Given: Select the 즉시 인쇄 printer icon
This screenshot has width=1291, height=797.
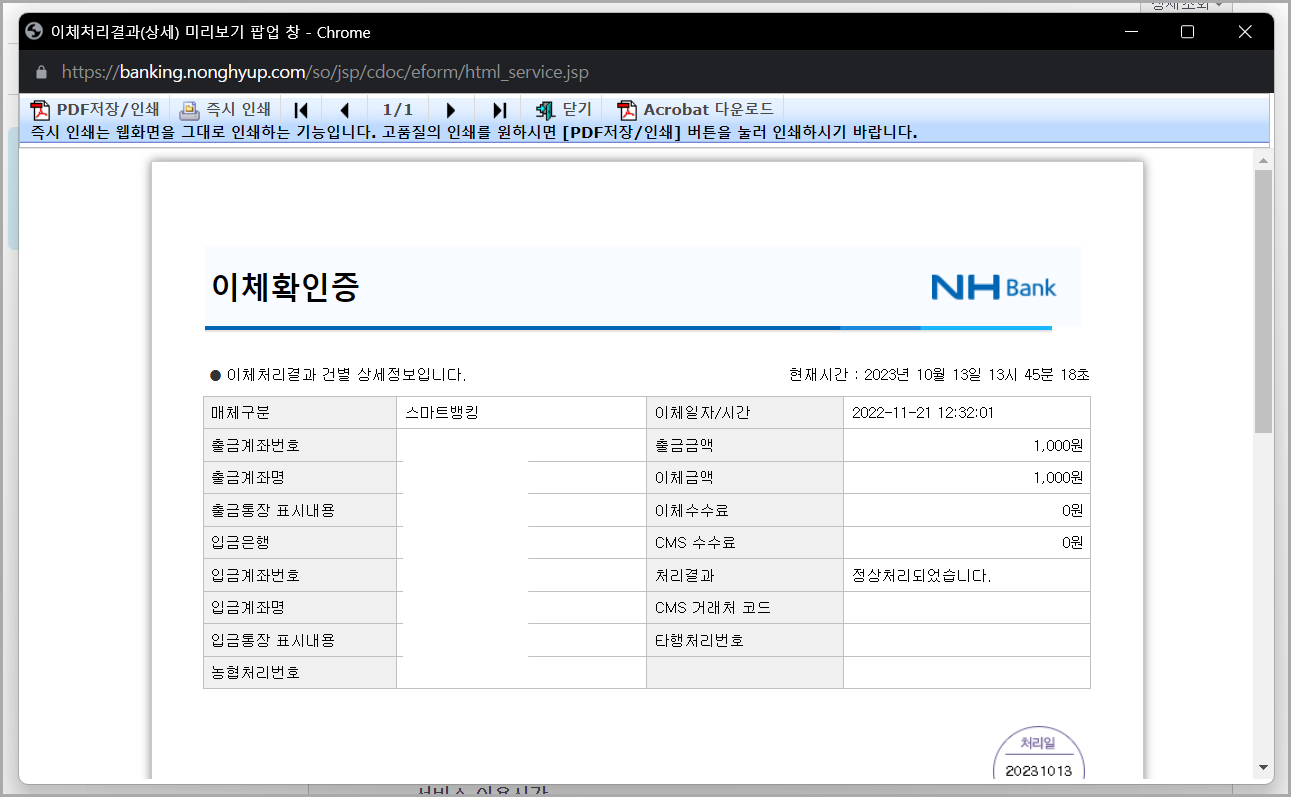Looking at the screenshot, I should 189,109.
